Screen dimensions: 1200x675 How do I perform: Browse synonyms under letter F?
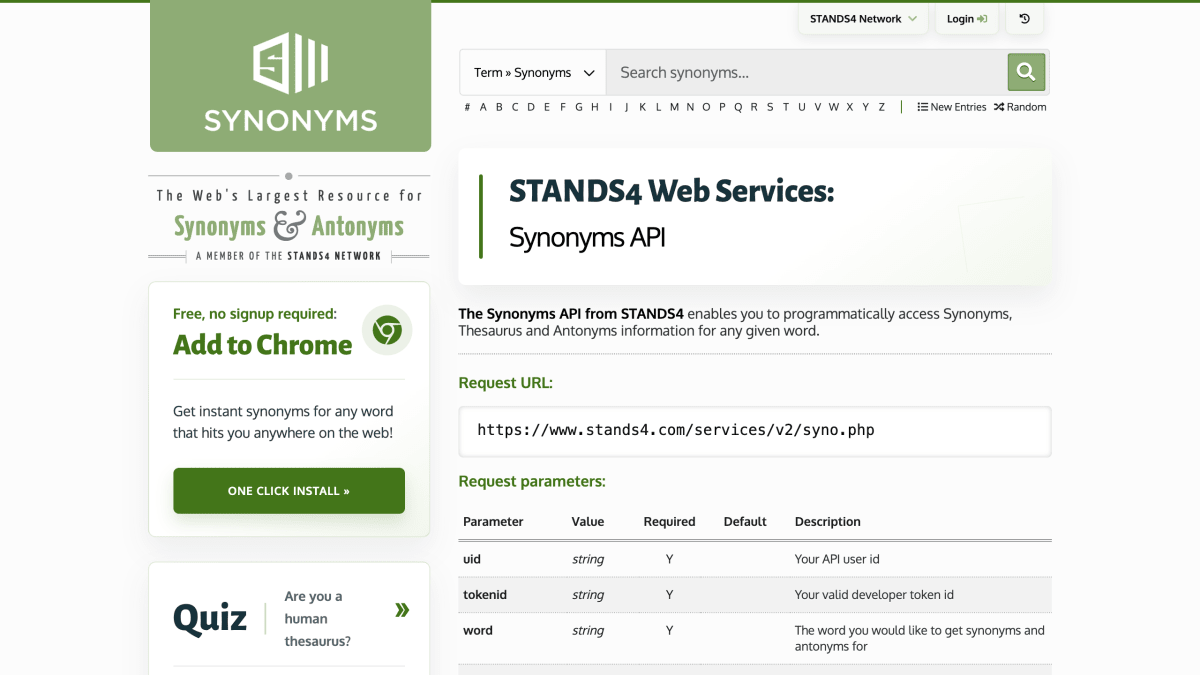[x=563, y=107]
